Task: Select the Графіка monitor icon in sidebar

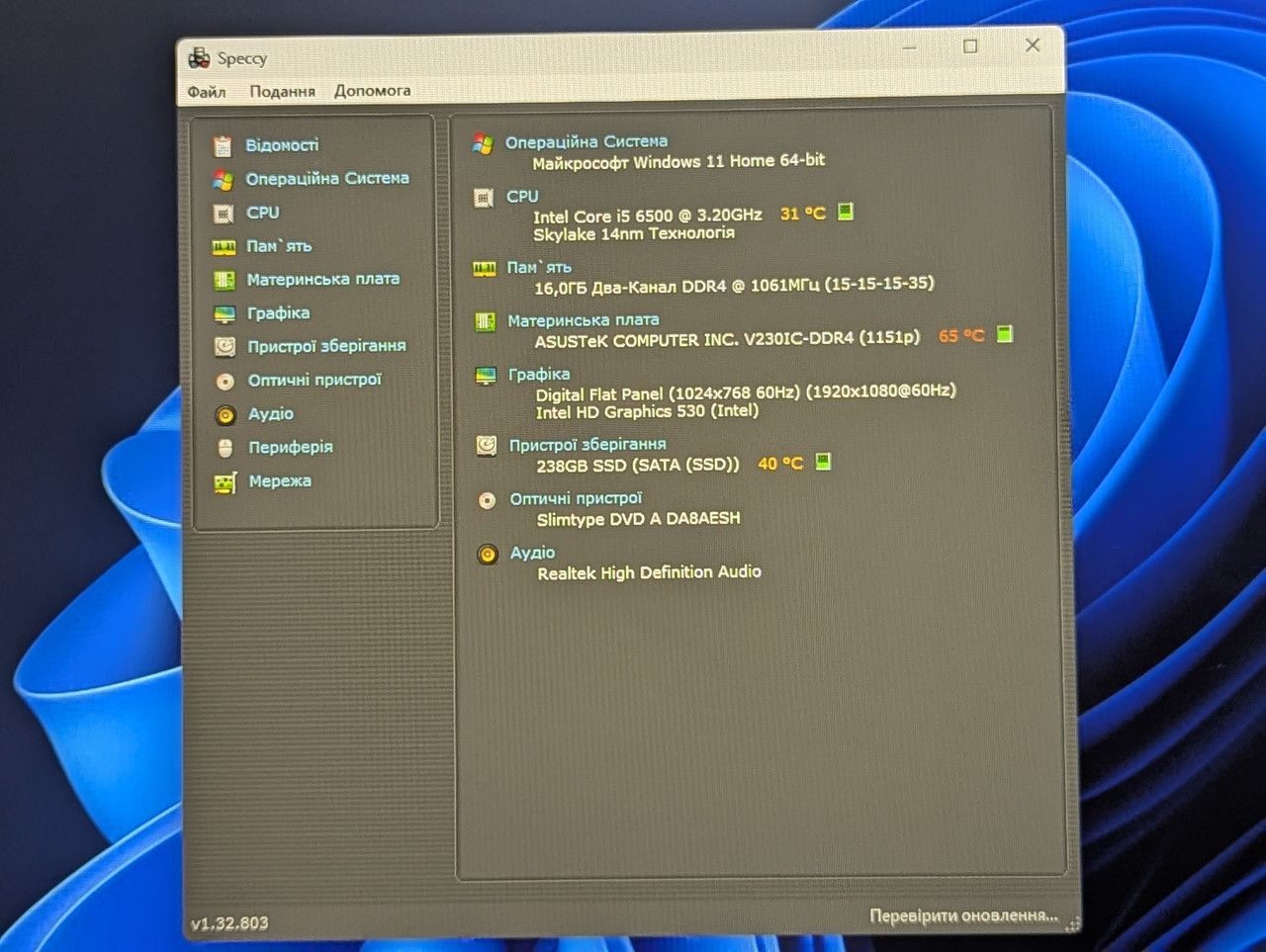Action: click(225, 314)
